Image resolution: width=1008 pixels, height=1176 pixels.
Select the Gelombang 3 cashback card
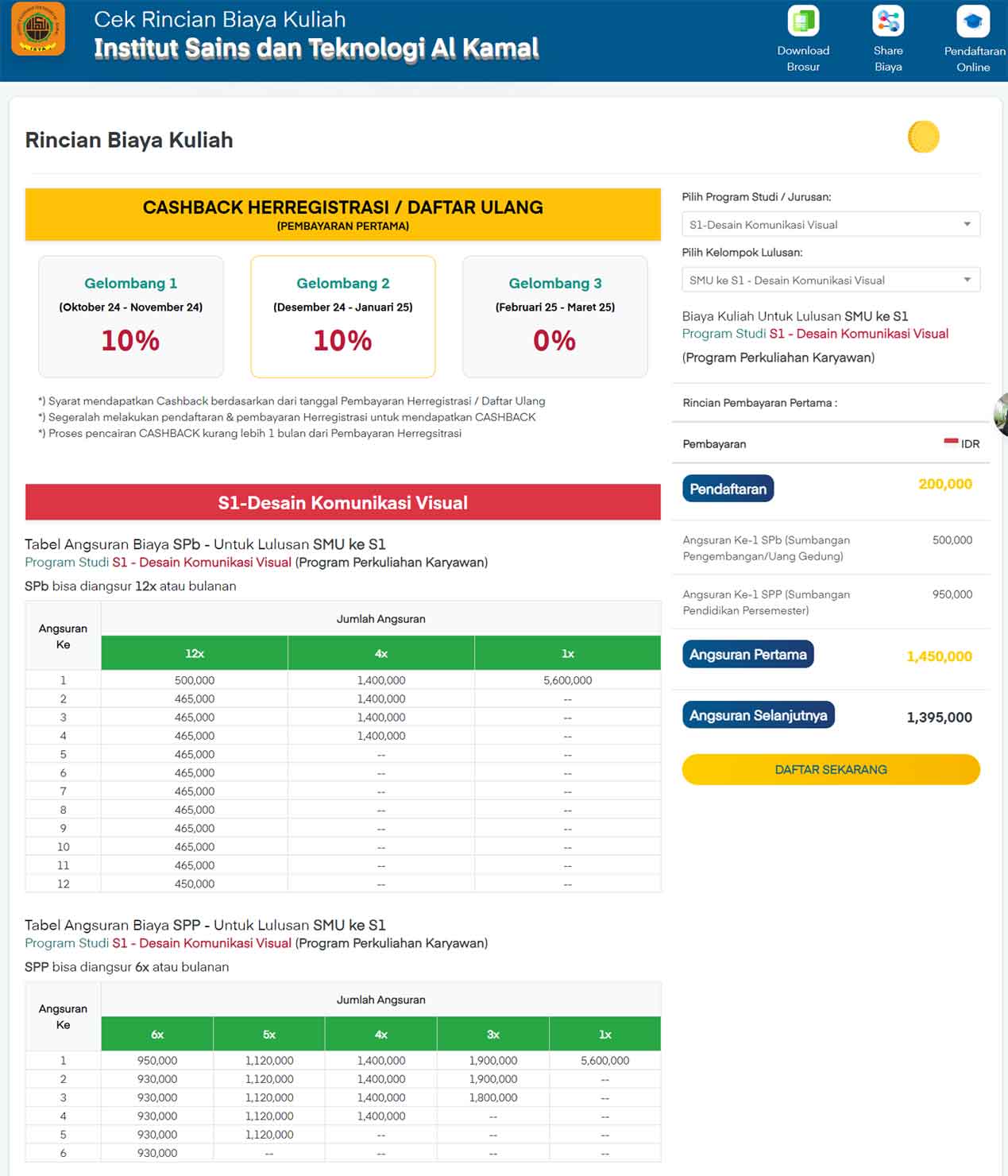tap(555, 316)
